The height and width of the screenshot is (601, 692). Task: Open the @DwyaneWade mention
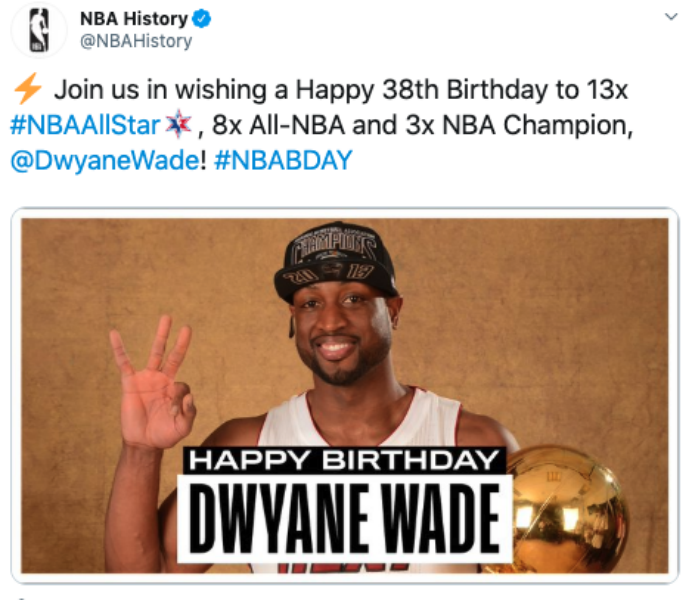[105, 161]
